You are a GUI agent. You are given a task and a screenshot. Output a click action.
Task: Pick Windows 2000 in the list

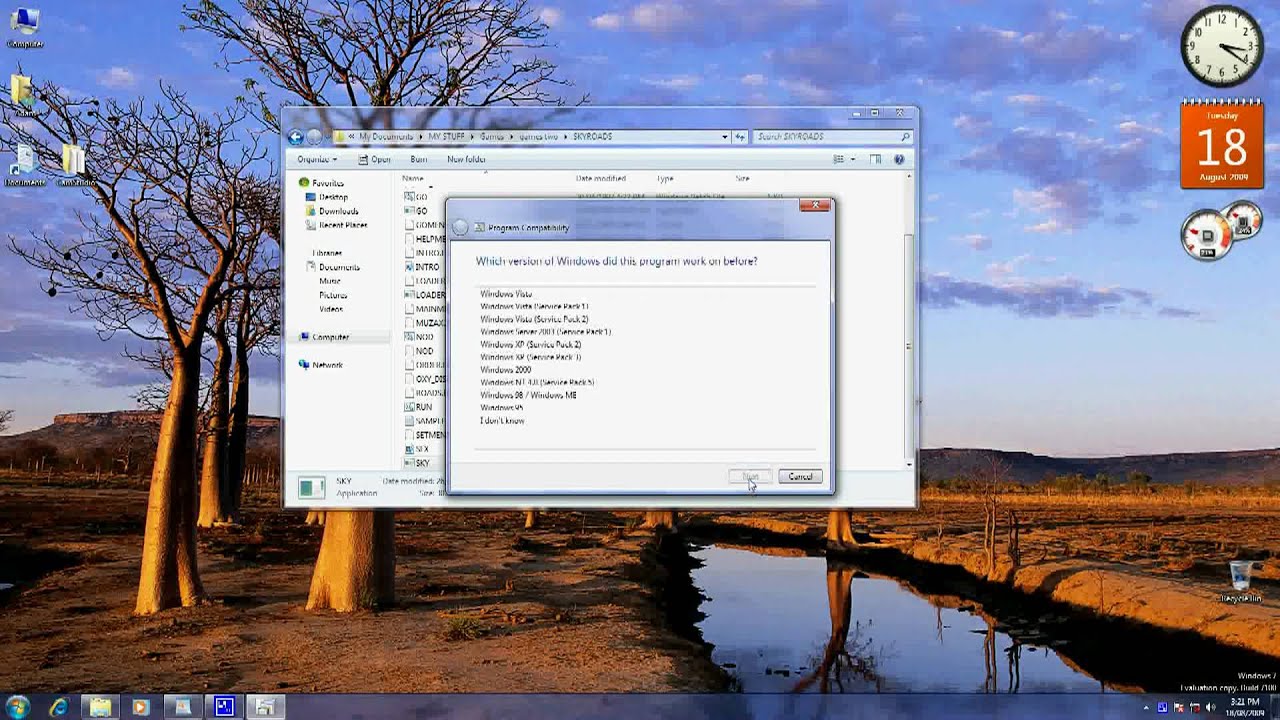[506, 370]
